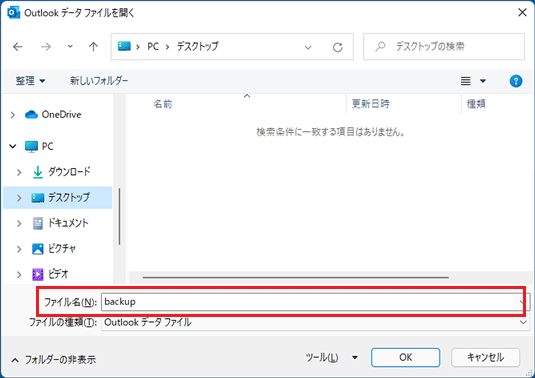The height and width of the screenshot is (378, 535).
Task: Create a folder with 新しいフォルダー
Action: pos(99,81)
